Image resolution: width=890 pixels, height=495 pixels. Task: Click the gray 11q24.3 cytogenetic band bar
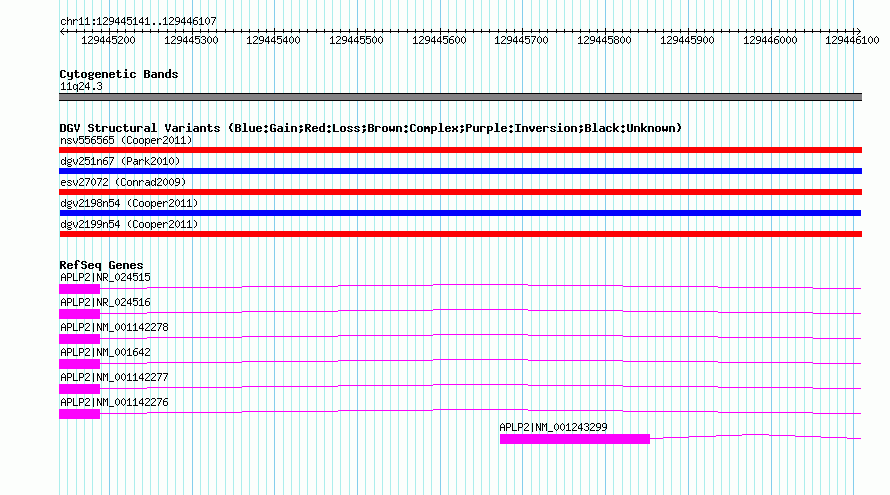pyautogui.click(x=460, y=97)
